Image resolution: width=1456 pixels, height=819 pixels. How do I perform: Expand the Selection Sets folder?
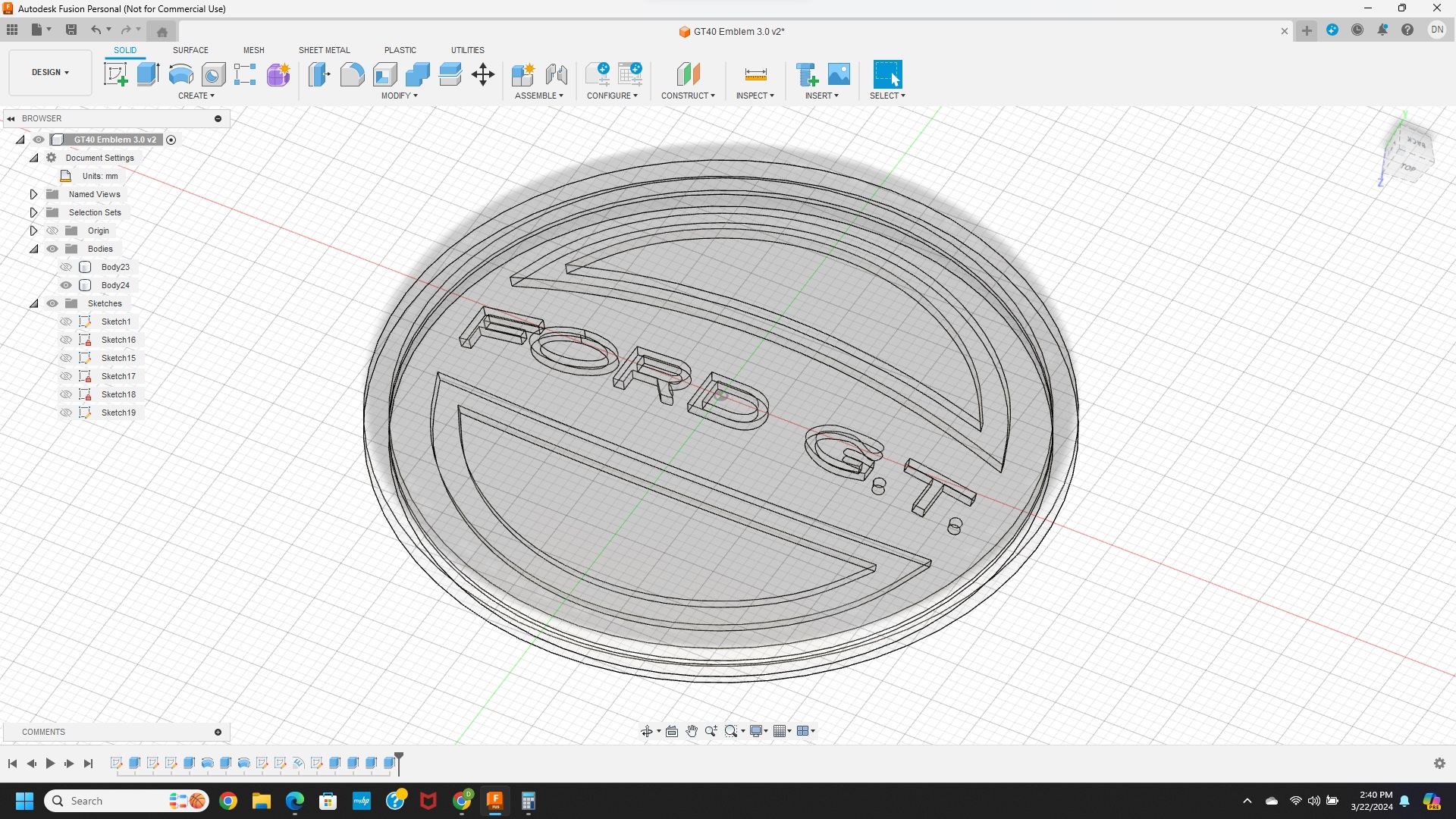(x=33, y=212)
